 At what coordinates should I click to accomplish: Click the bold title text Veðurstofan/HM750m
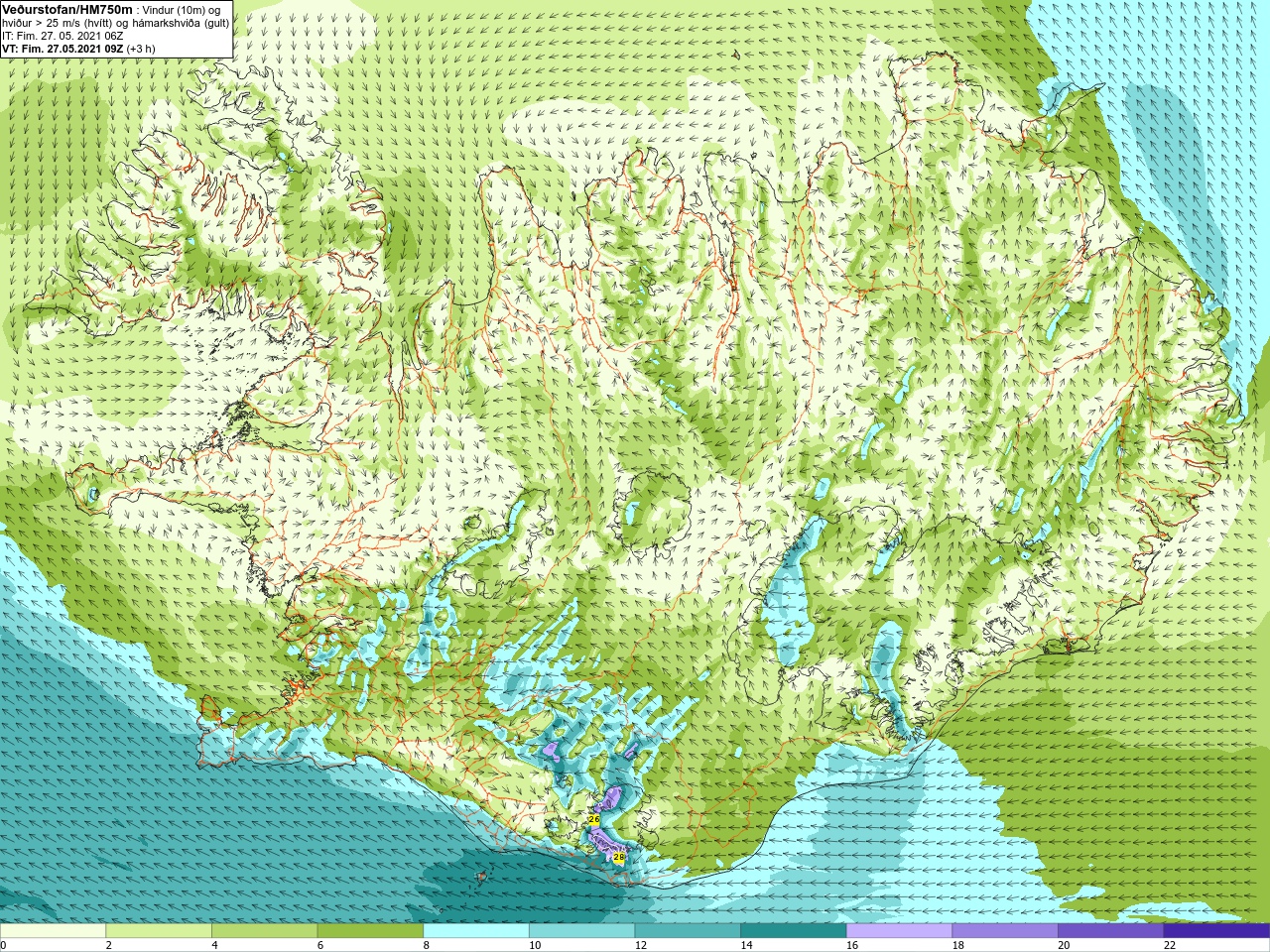[x=67, y=10]
